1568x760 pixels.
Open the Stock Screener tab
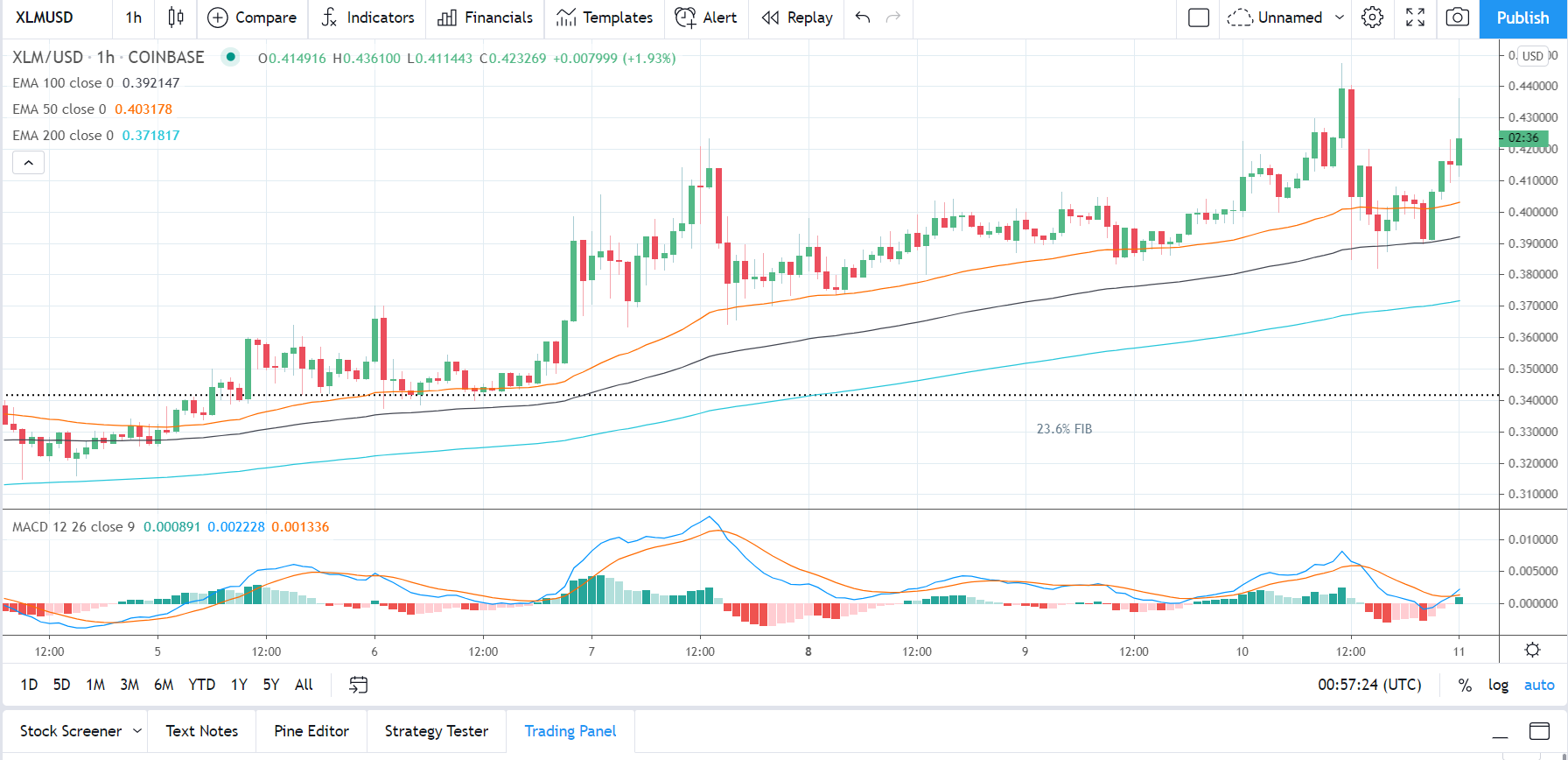point(71,731)
